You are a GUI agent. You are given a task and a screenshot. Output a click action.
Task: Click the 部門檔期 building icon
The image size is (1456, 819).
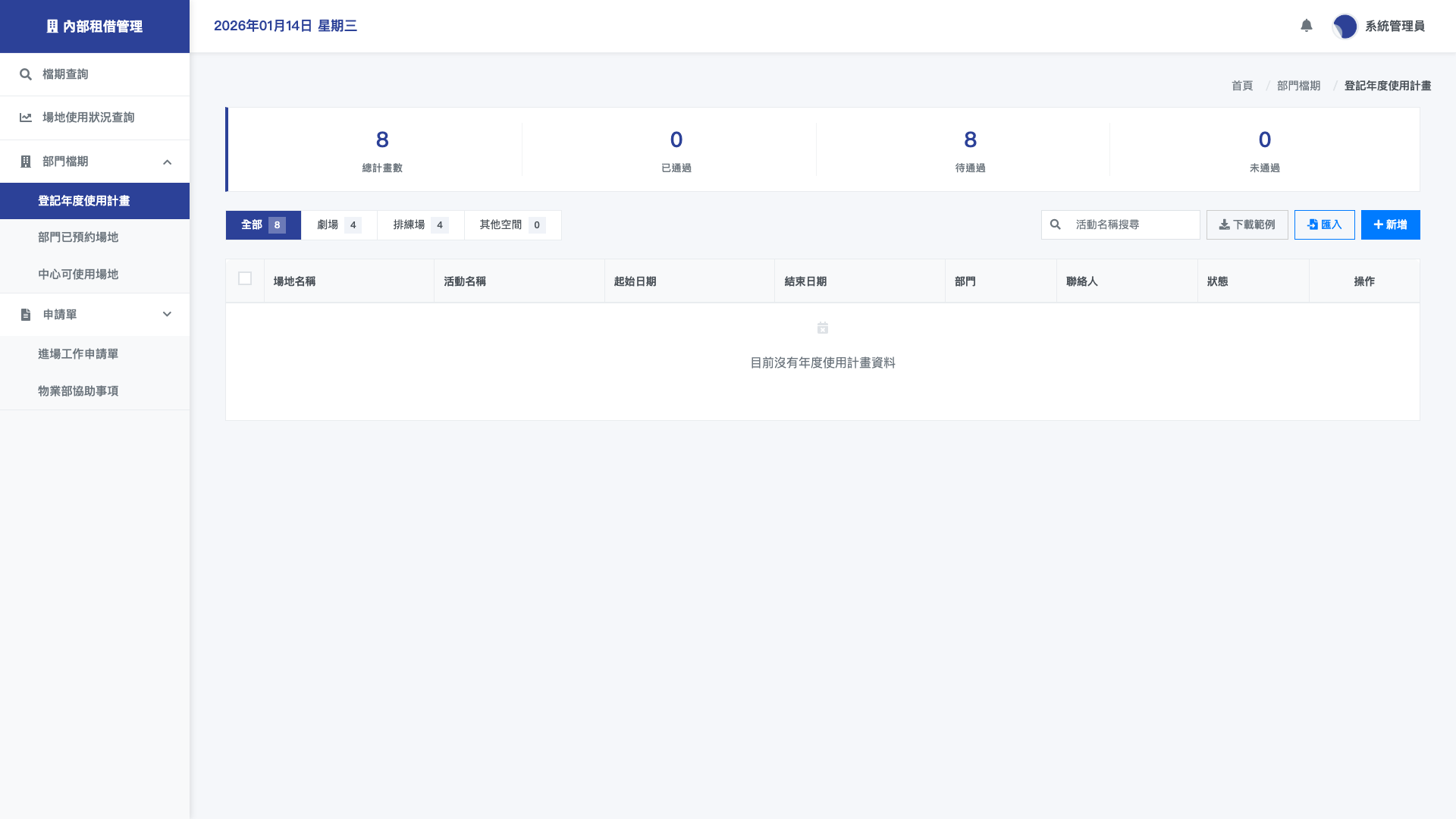click(24, 162)
